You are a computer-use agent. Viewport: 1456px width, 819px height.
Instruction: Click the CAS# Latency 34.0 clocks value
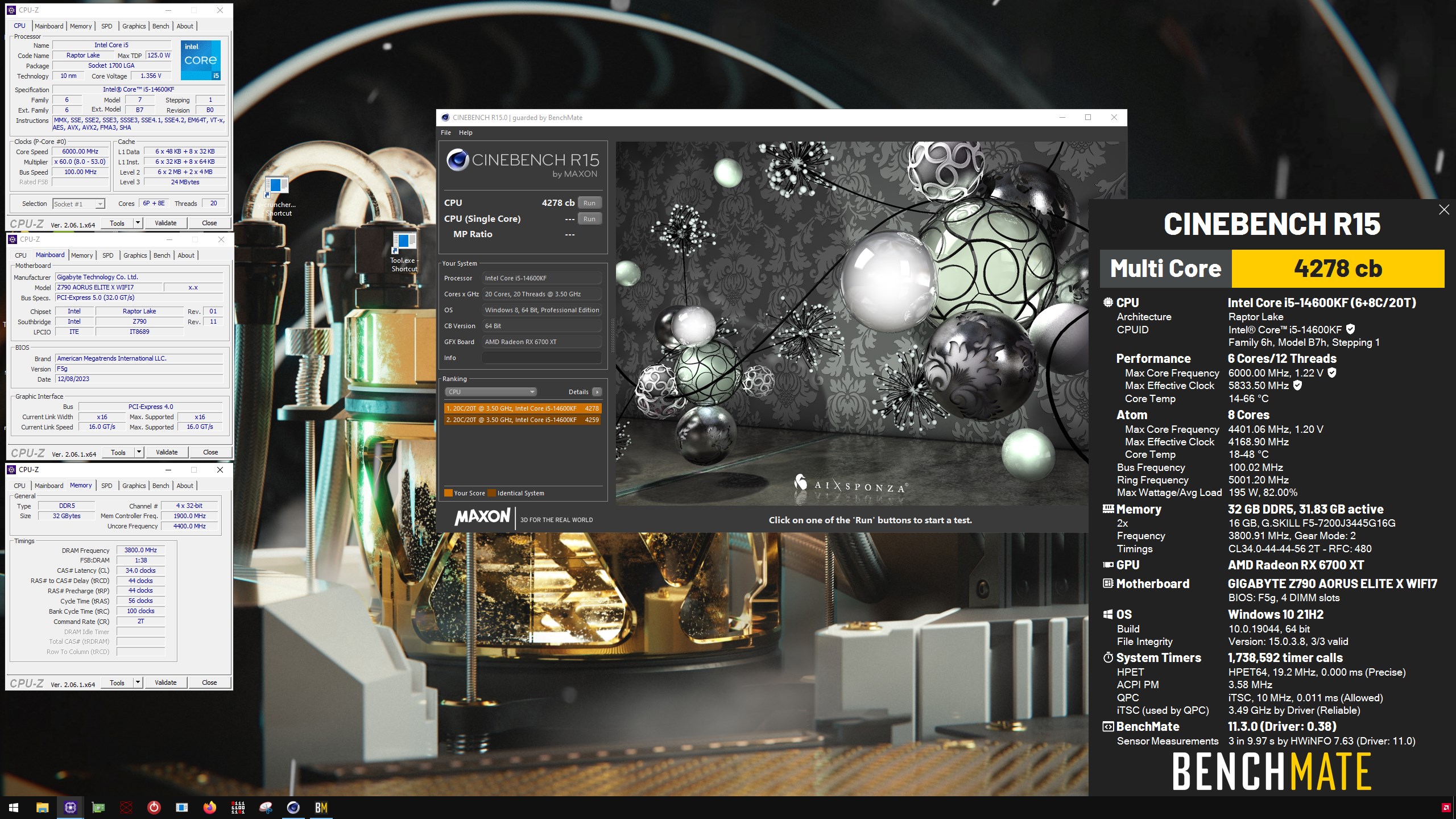click(140, 570)
